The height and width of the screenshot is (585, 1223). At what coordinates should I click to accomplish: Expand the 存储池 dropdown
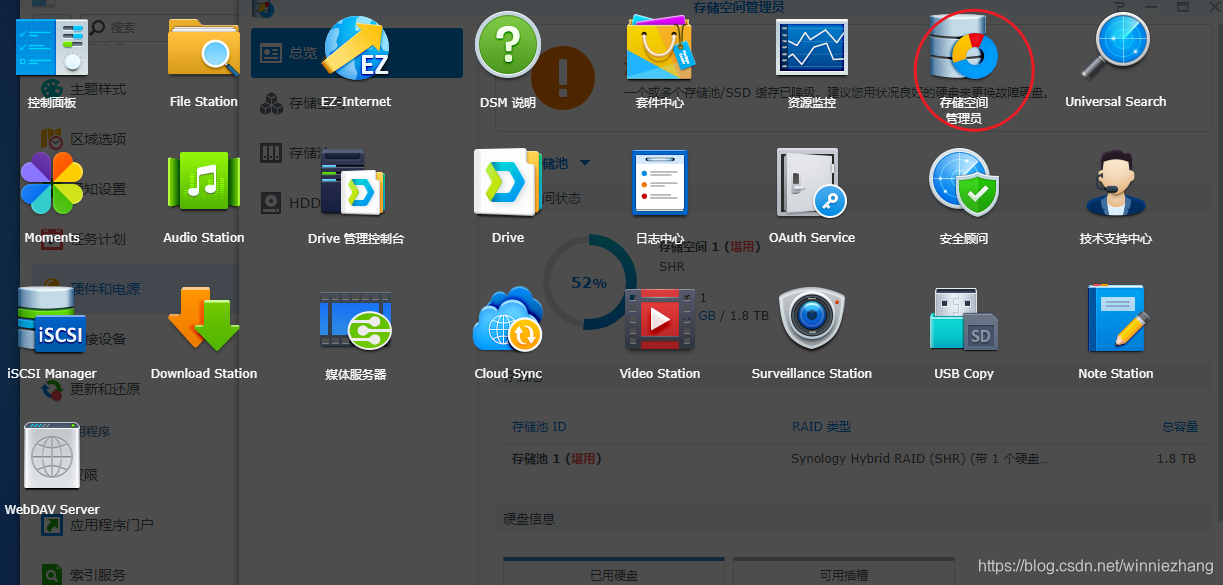585,163
